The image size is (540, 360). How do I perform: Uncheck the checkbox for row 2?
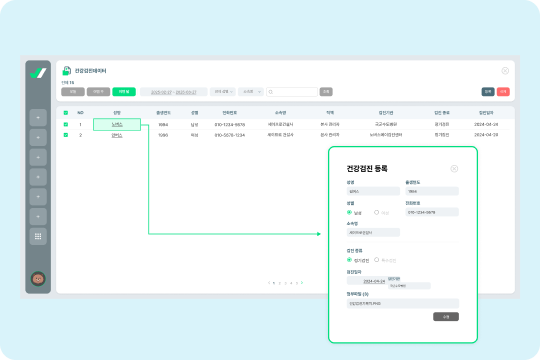[66, 135]
